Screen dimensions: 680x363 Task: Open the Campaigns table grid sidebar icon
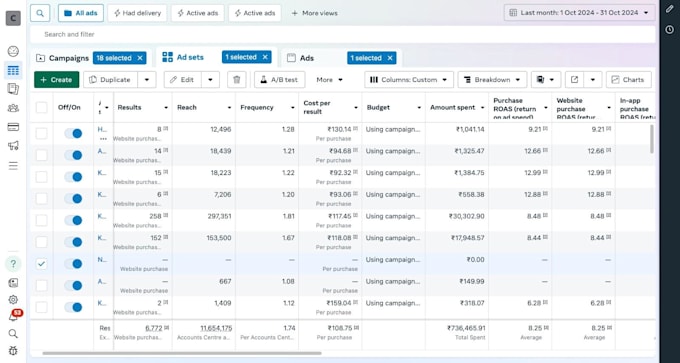point(13,70)
